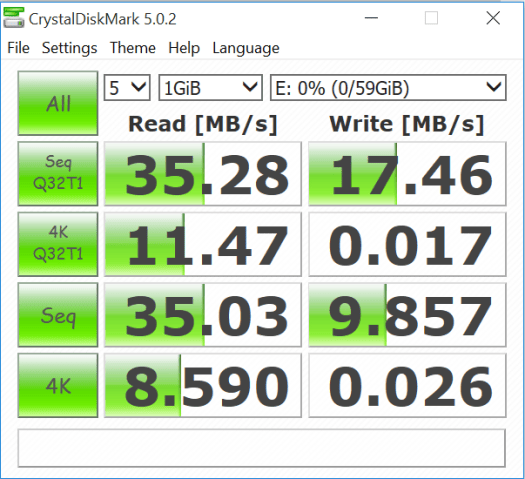Open the Language menu
The width and height of the screenshot is (525, 479).
coord(246,48)
